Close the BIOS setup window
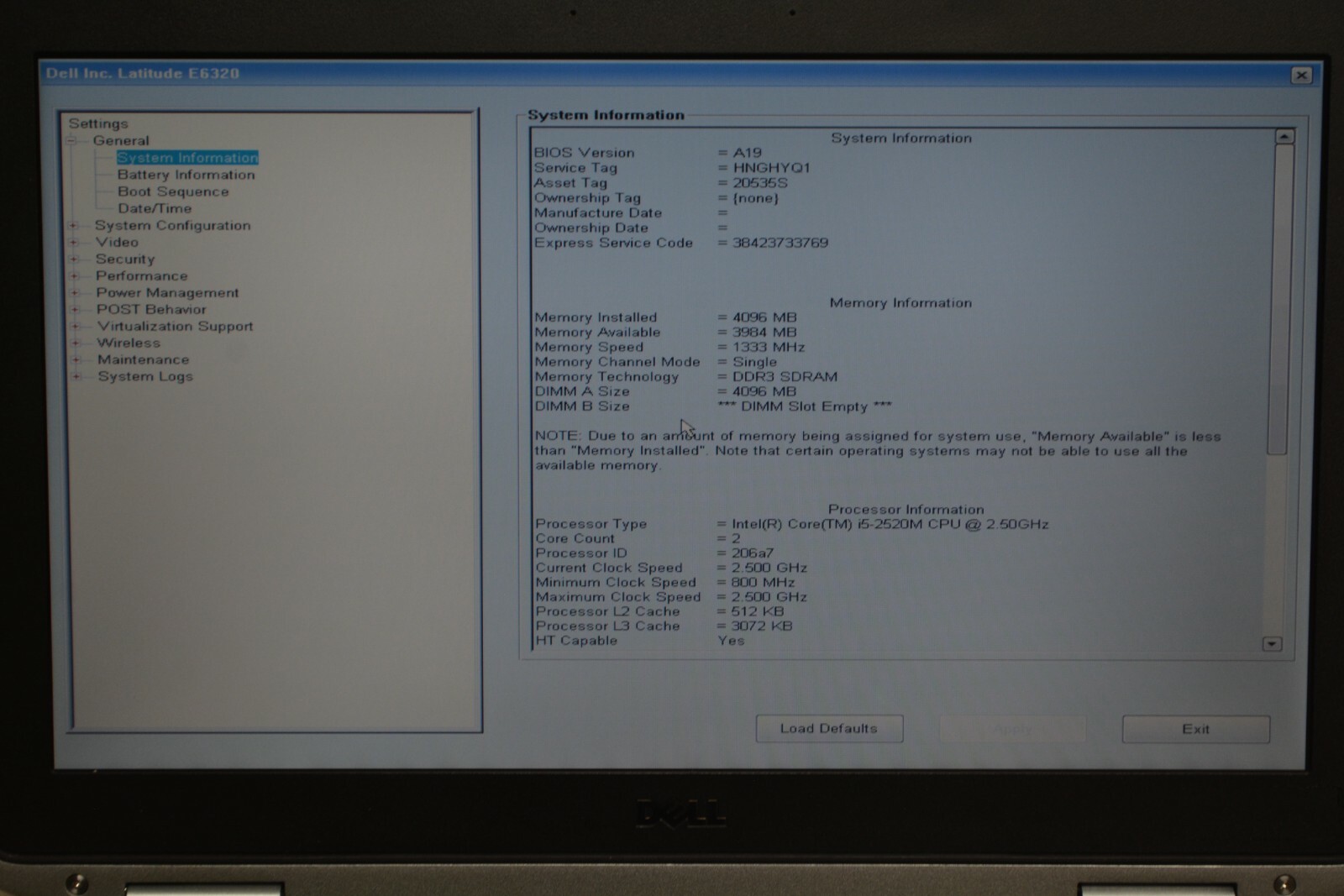 click(1301, 75)
